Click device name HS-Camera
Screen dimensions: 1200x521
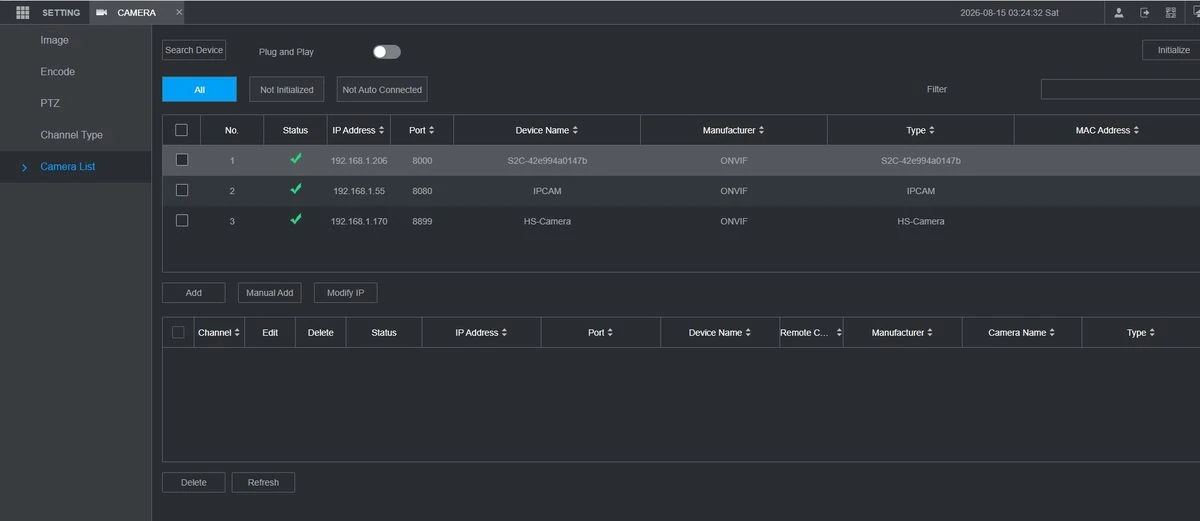[547, 221]
